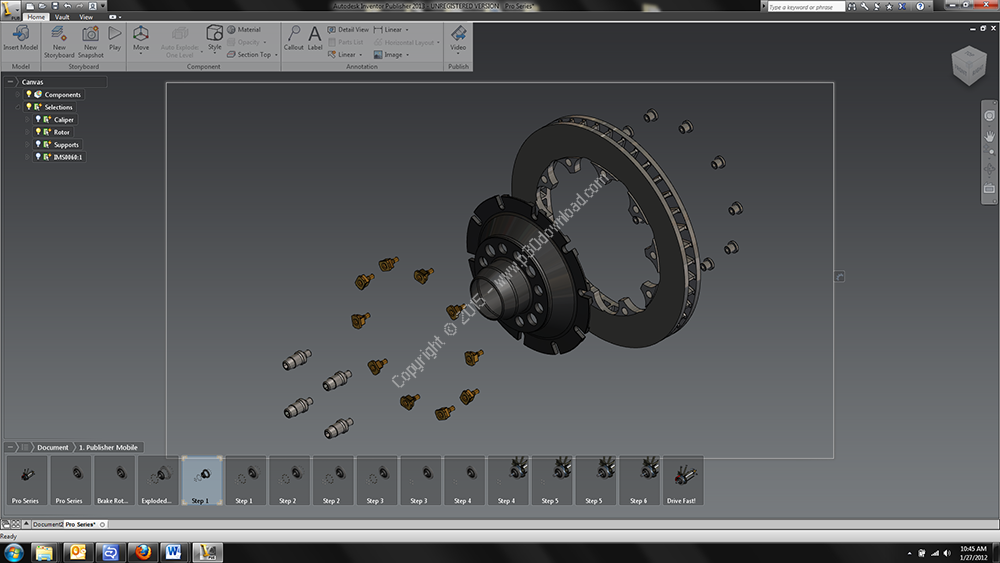1000x563 pixels.
Task: Open the Windows Start button
Action: [14, 552]
